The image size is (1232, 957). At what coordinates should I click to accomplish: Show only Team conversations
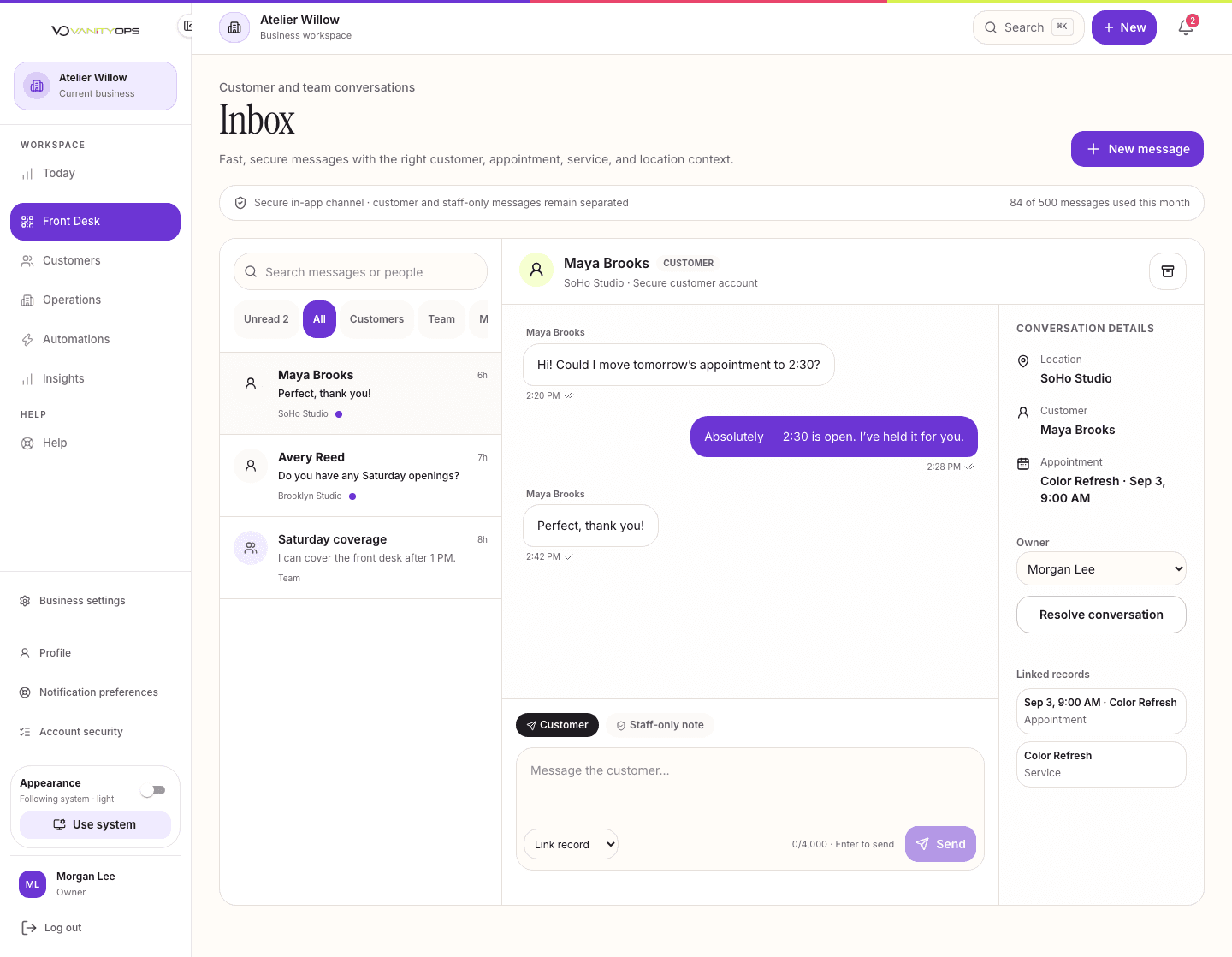(x=441, y=319)
